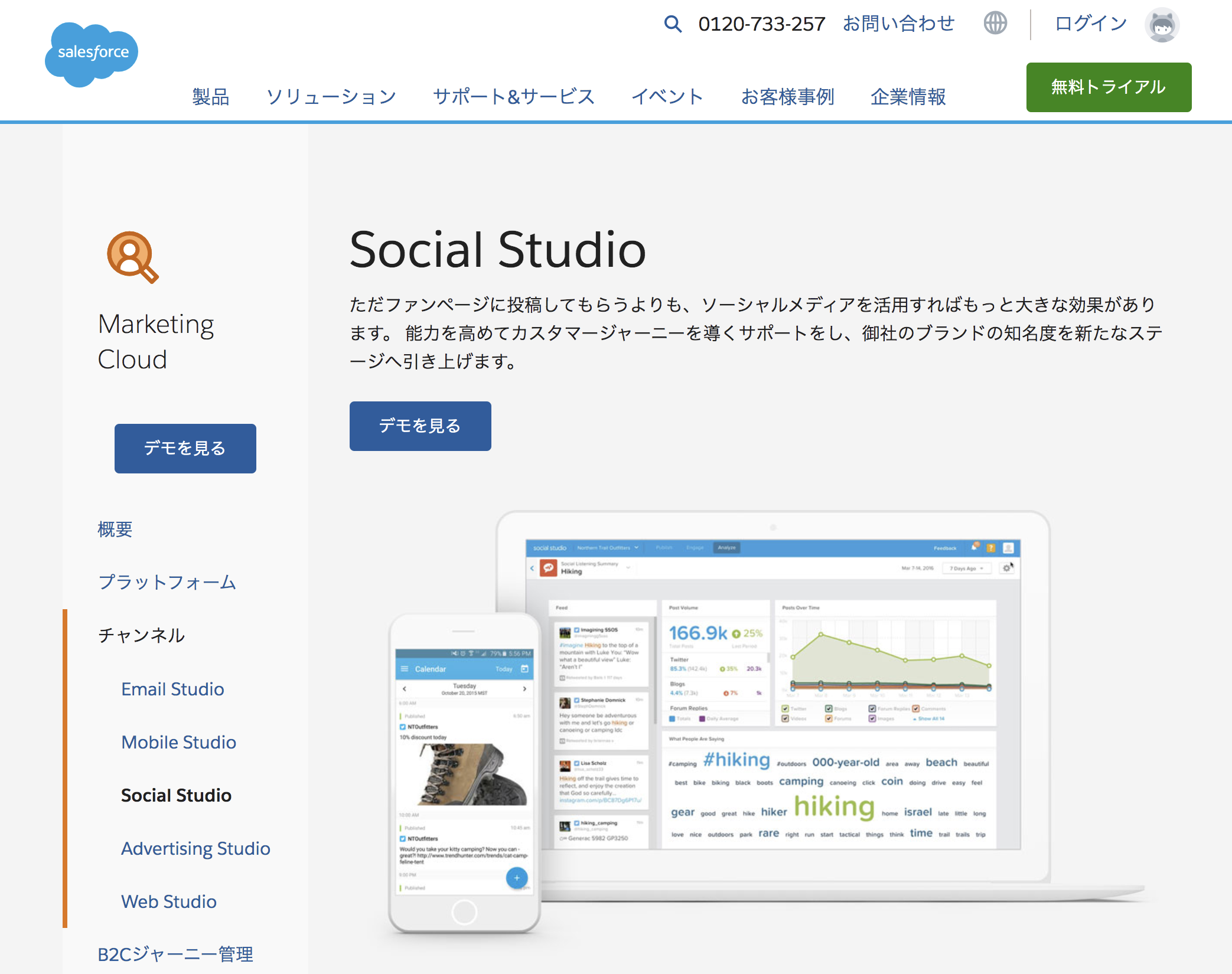Open the 製品 menu
Viewport: 1232px width, 974px height.
coord(211,96)
